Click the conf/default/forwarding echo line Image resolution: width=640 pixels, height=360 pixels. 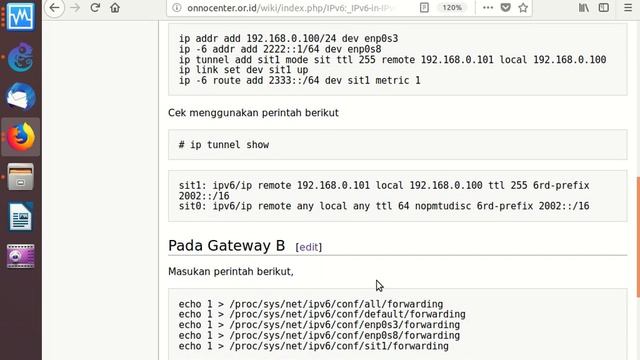click(322, 314)
